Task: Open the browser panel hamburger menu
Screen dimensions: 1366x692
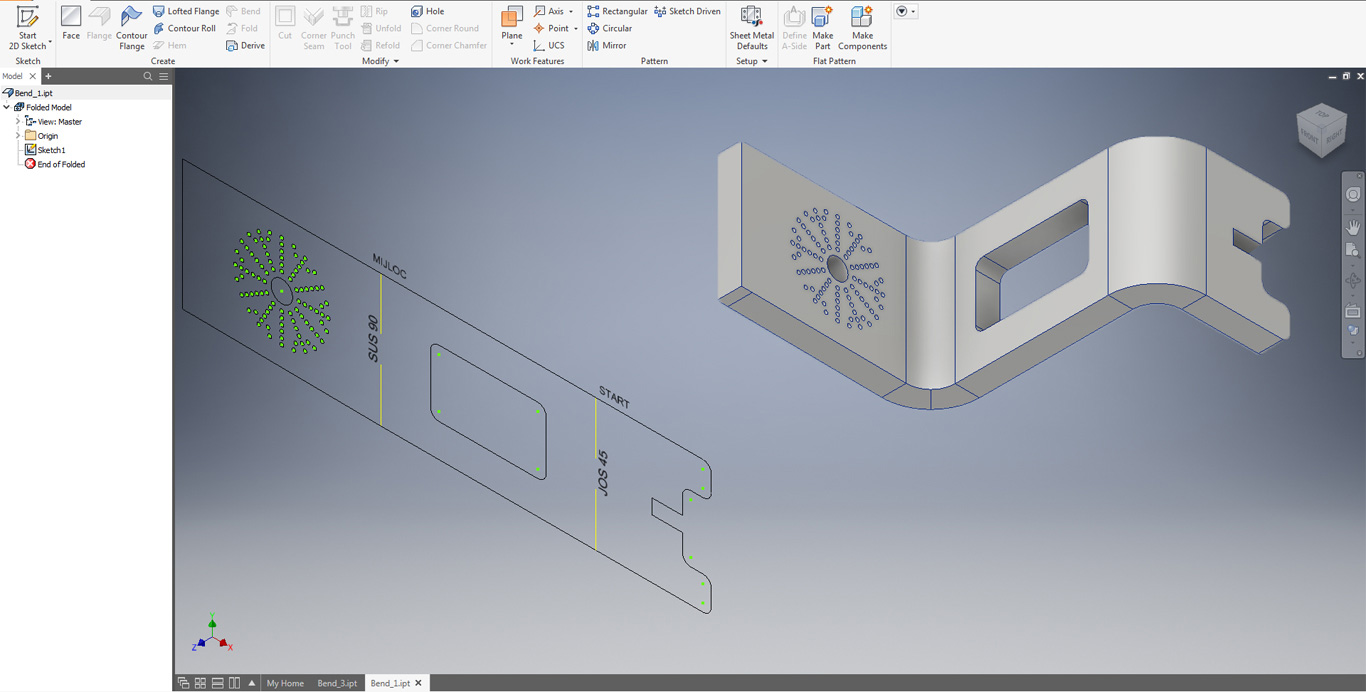Action: 164,76
